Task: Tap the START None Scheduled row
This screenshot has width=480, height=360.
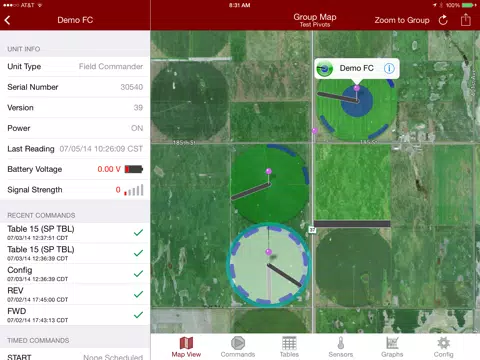Action: 75,355
